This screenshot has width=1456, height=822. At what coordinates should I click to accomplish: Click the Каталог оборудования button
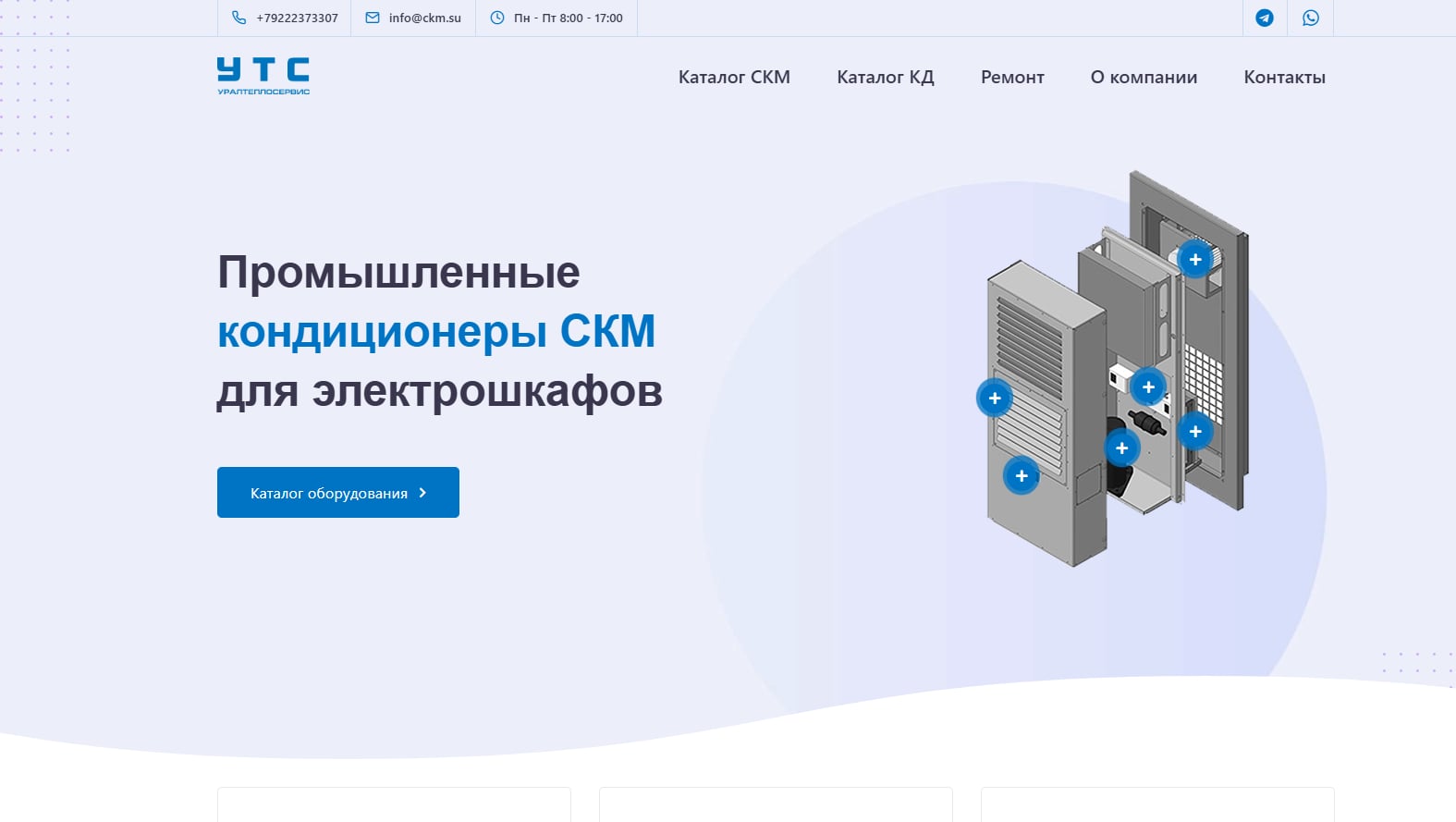pos(338,492)
